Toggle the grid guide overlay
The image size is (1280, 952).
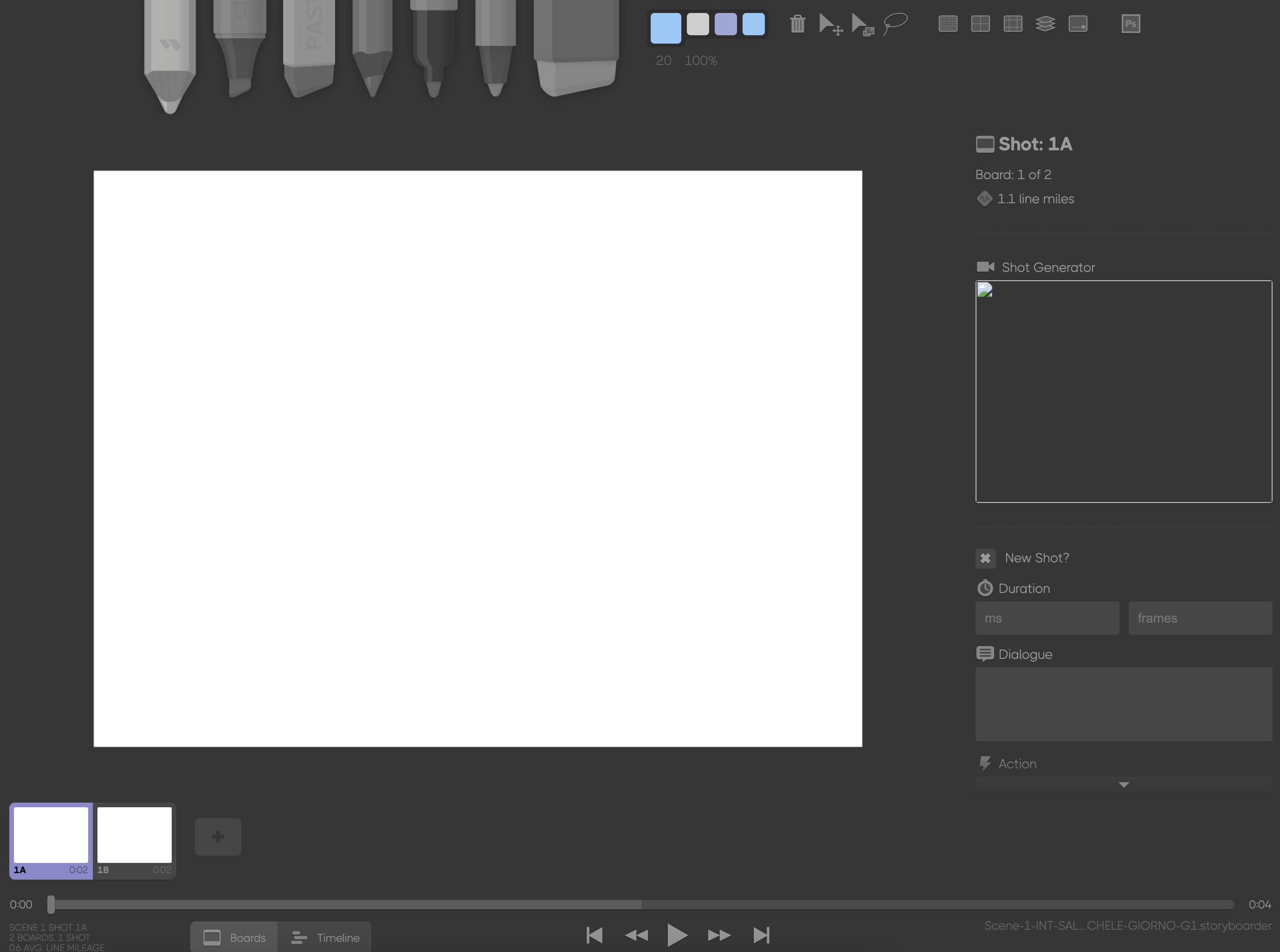click(948, 24)
